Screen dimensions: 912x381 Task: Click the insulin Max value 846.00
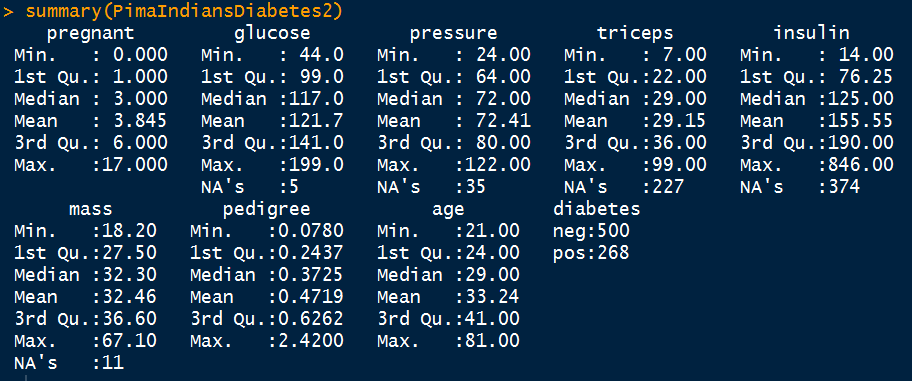click(x=861, y=165)
